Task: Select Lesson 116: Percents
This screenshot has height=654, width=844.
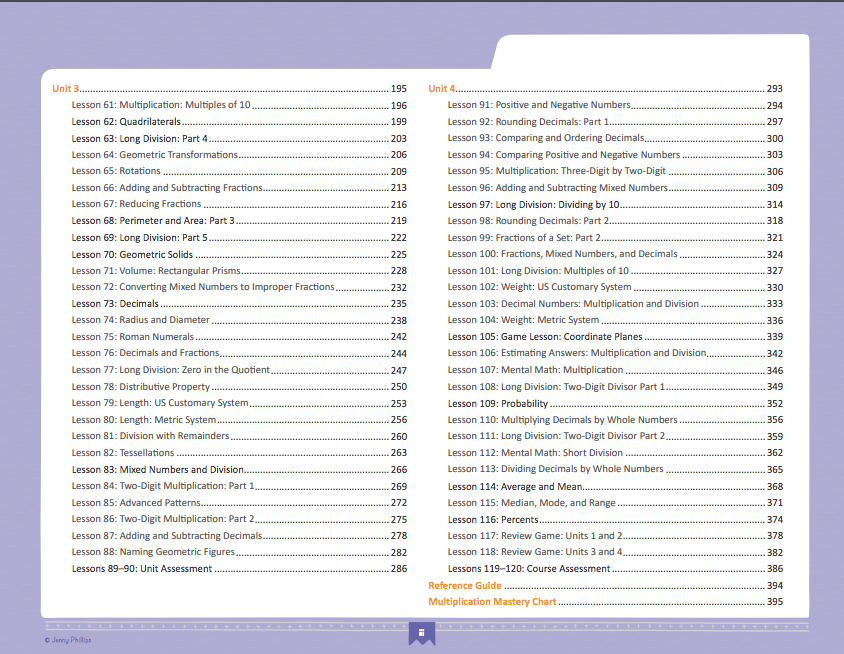Action: (493, 520)
